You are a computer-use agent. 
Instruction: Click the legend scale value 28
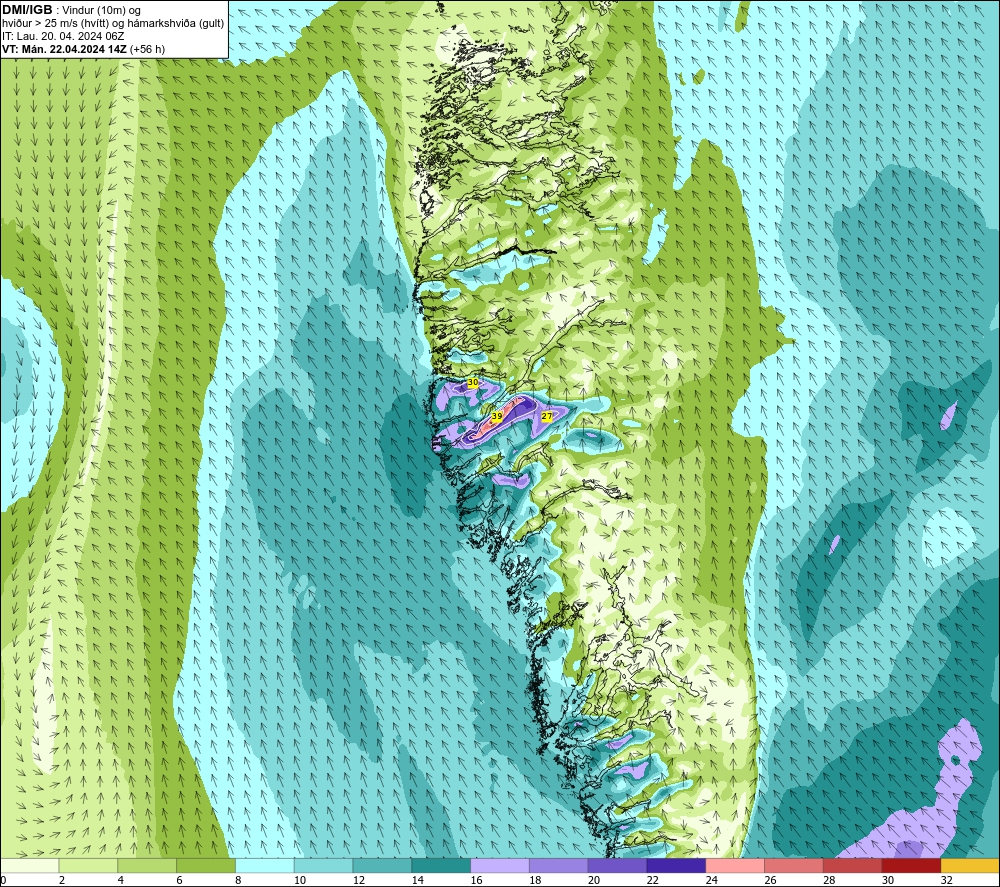point(829,880)
